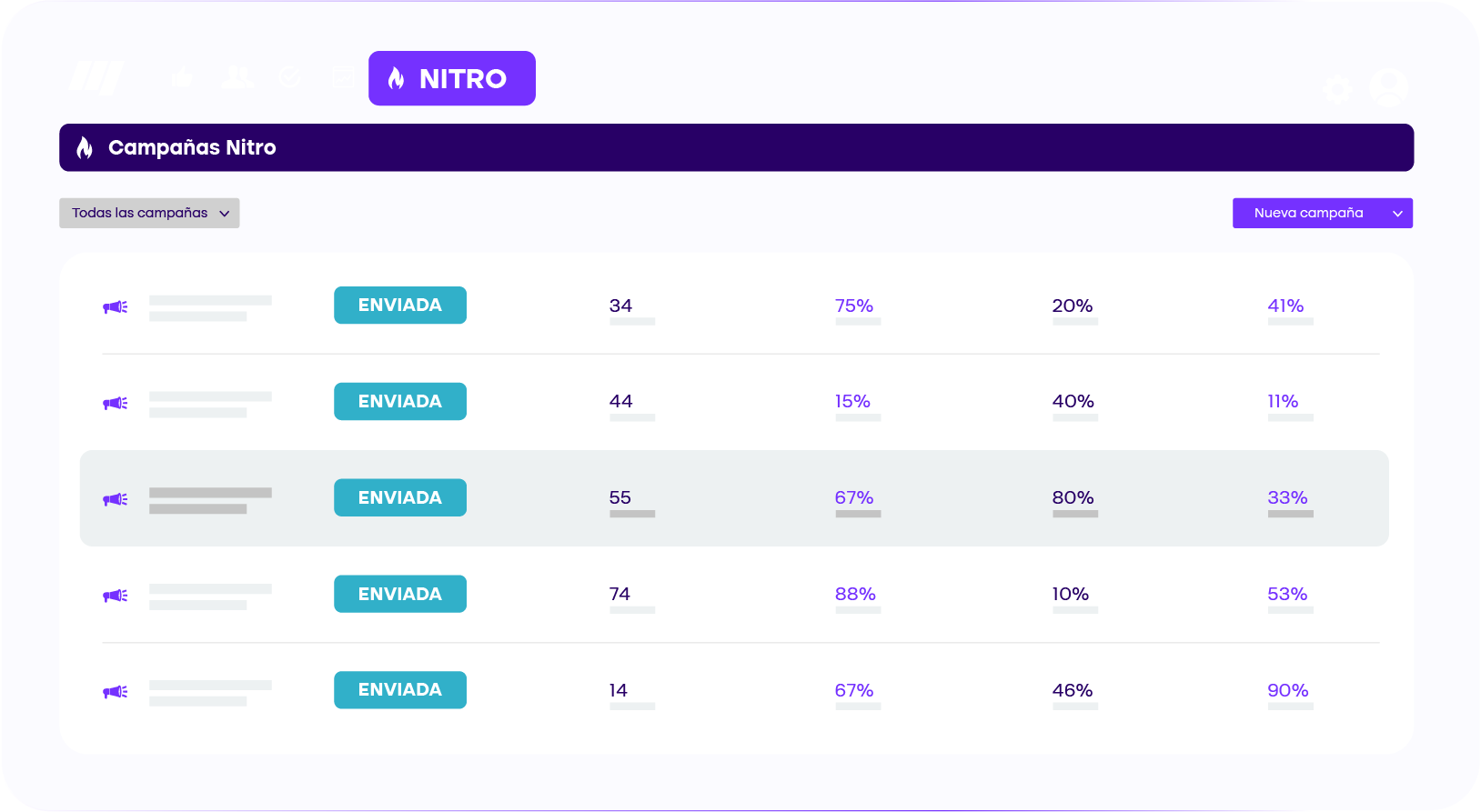Click the striped logo at top left
1481x812 pixels.
coord(96,78)
